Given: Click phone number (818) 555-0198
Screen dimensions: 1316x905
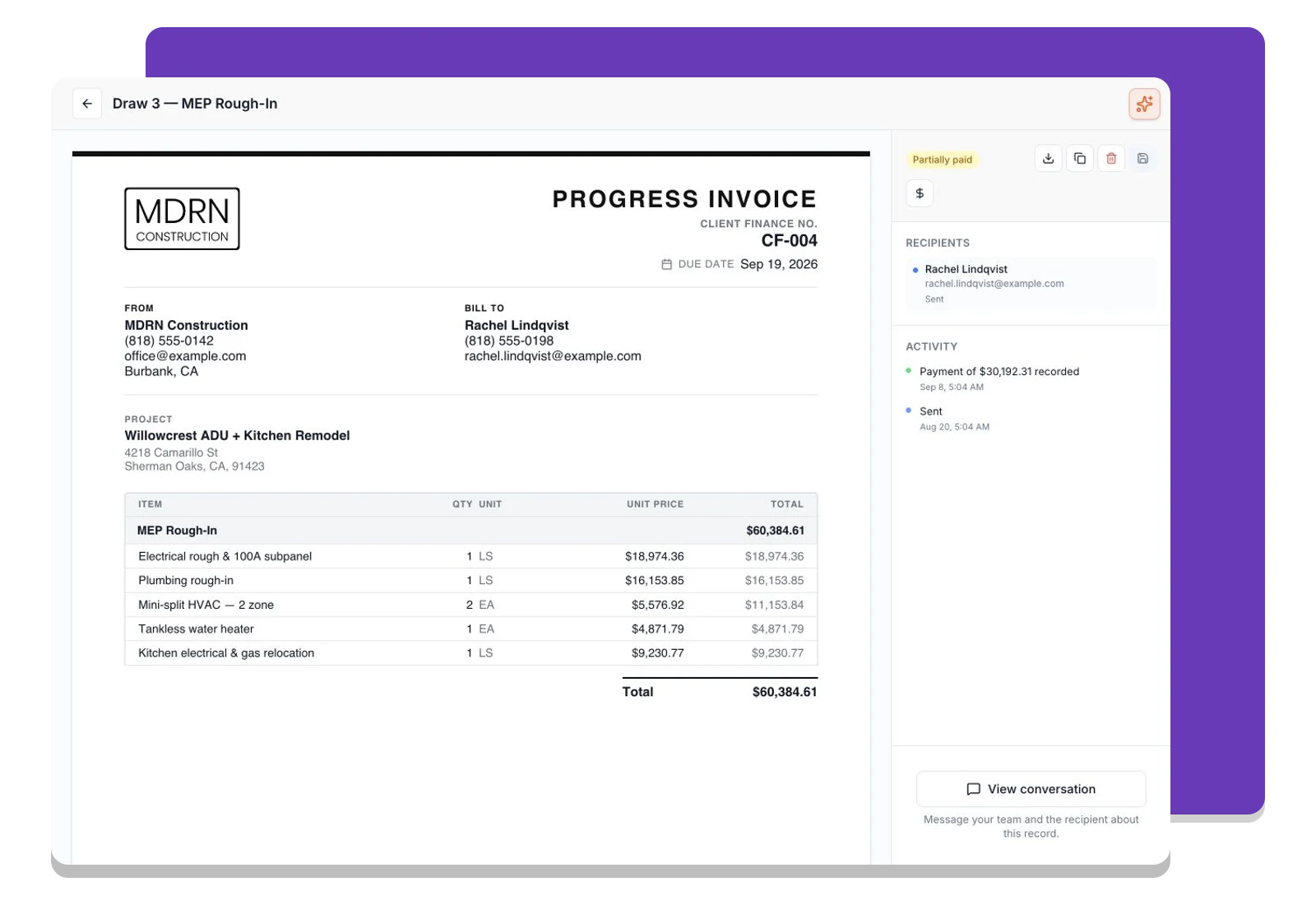Looking at the screenshot, I should 509,341.
